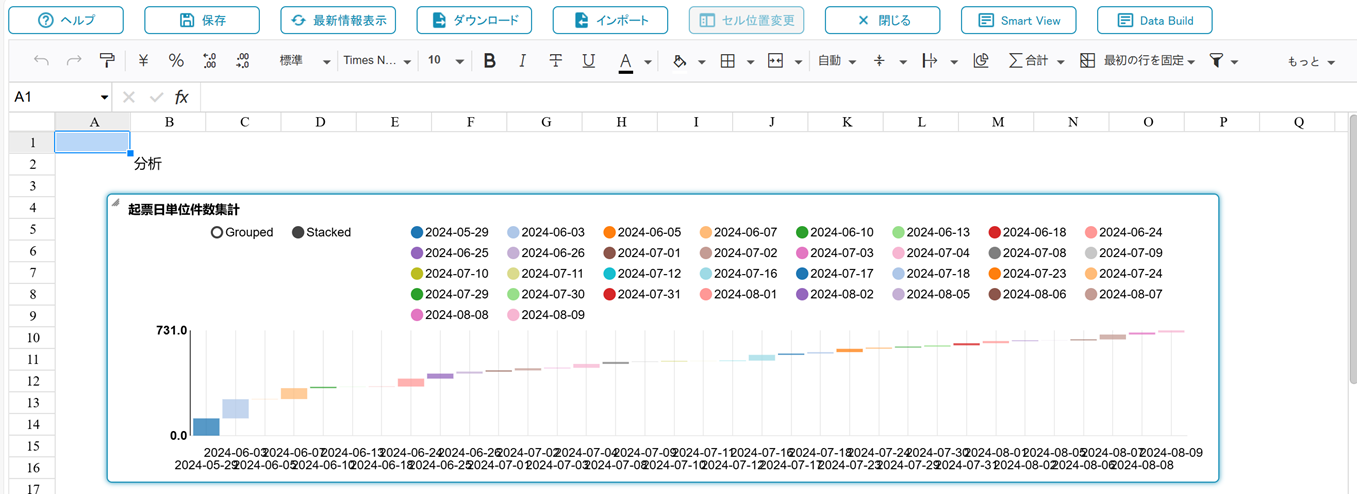Apply strikethrough to text
This screenshot has height=494, width=1357.
pos(555,61)
